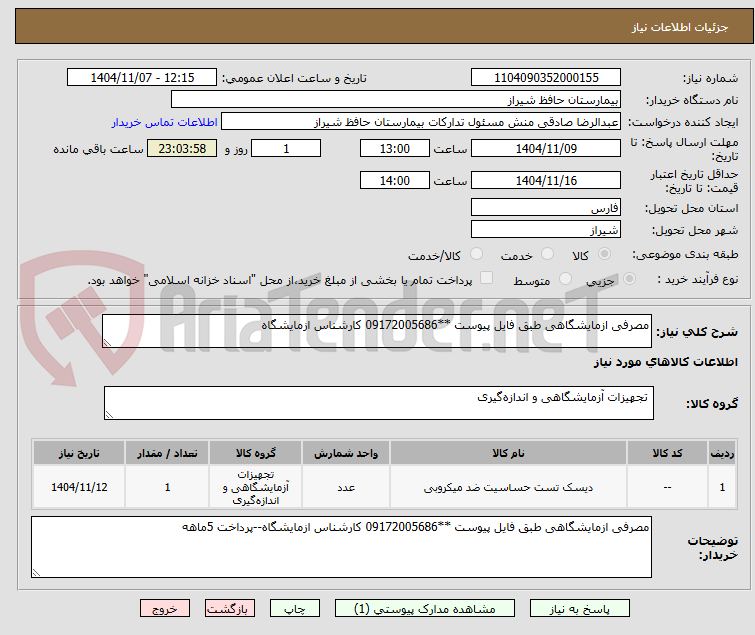Click the گروه کالا textbox

379,403
